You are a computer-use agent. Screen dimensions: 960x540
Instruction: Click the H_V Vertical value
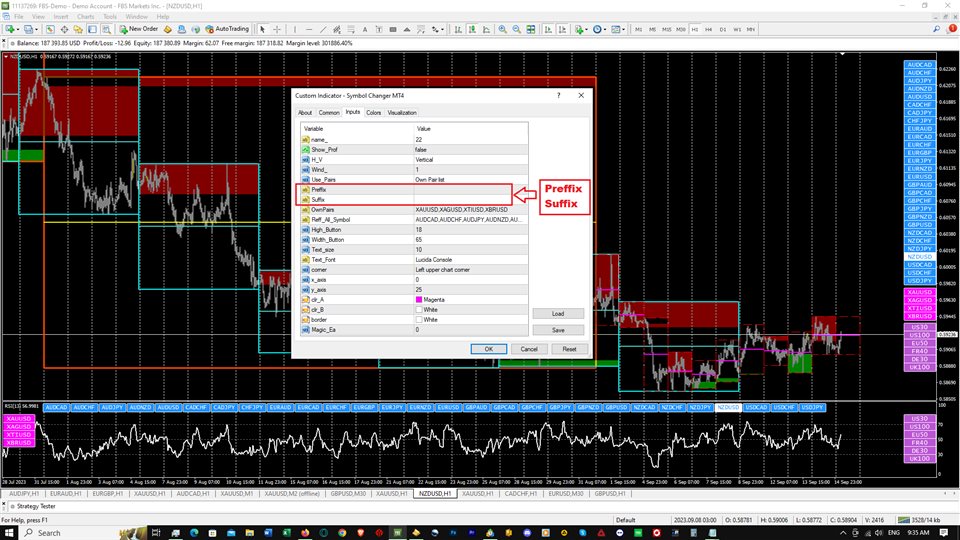471,160
